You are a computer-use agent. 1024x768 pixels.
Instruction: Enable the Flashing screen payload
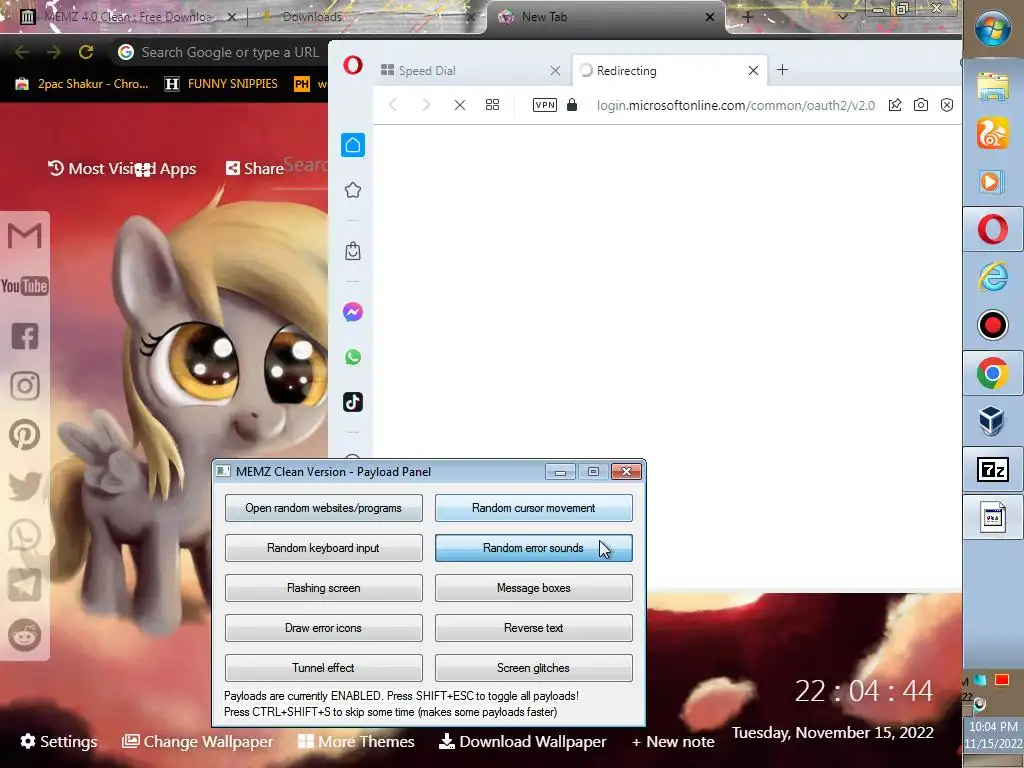[323, 588]
